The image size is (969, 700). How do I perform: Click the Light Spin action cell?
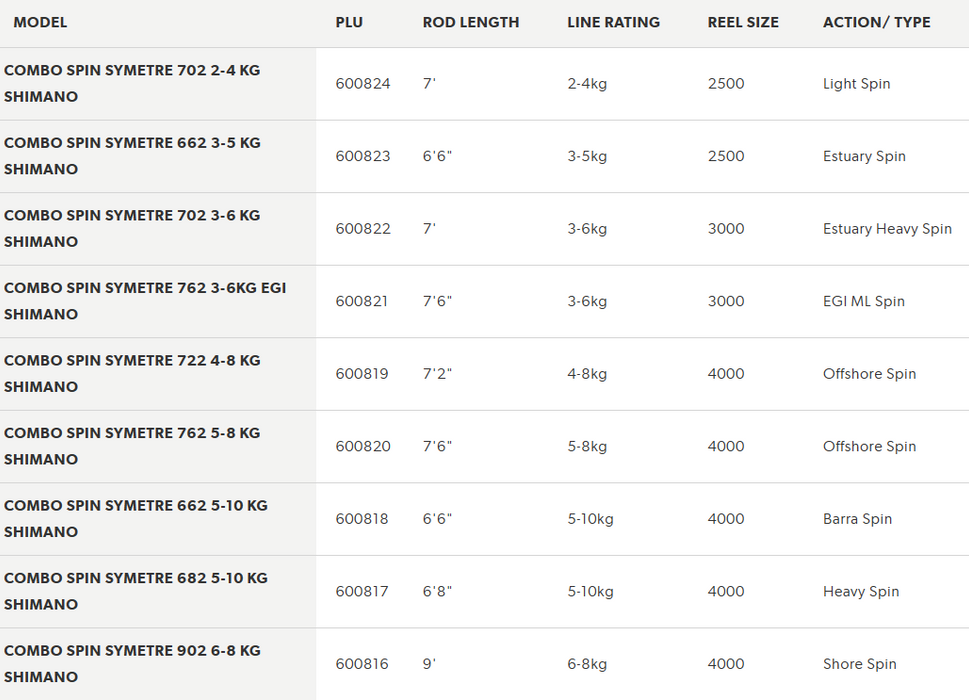tap(856, 84)
